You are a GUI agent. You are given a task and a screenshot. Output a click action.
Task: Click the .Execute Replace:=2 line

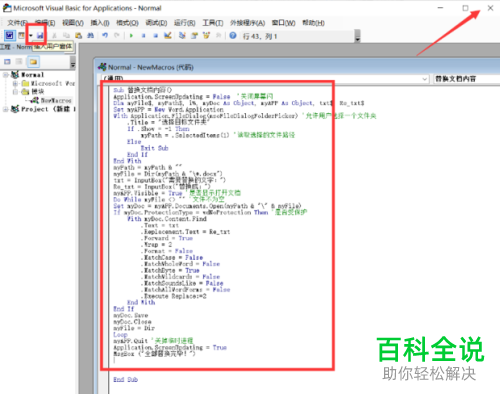[174, 296]
